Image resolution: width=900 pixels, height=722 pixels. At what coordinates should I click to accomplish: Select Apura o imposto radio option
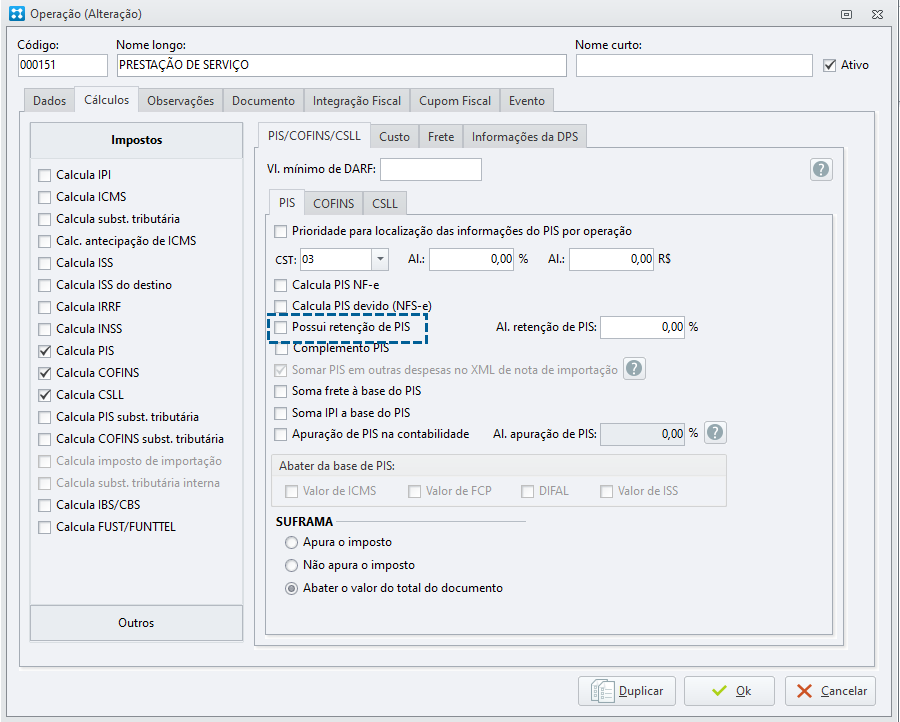(292, 542)
